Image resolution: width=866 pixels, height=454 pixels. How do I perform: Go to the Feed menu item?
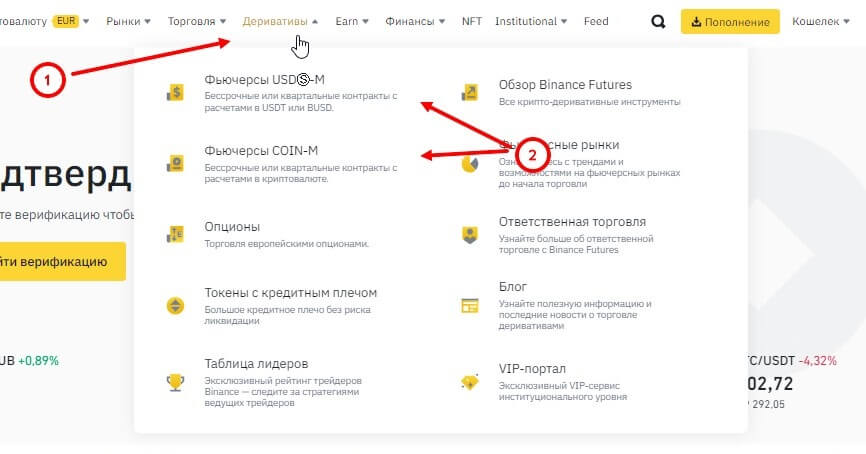click(x=595, y=21)
